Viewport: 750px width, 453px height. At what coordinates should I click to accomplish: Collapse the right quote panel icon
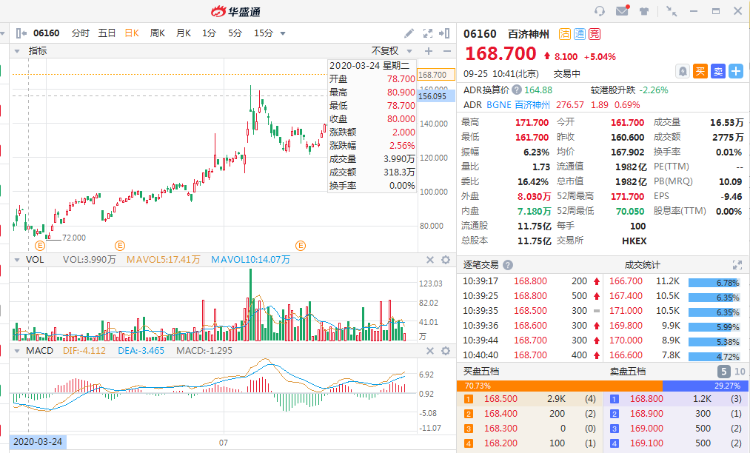pyautogui.click(x=444, y=33)
